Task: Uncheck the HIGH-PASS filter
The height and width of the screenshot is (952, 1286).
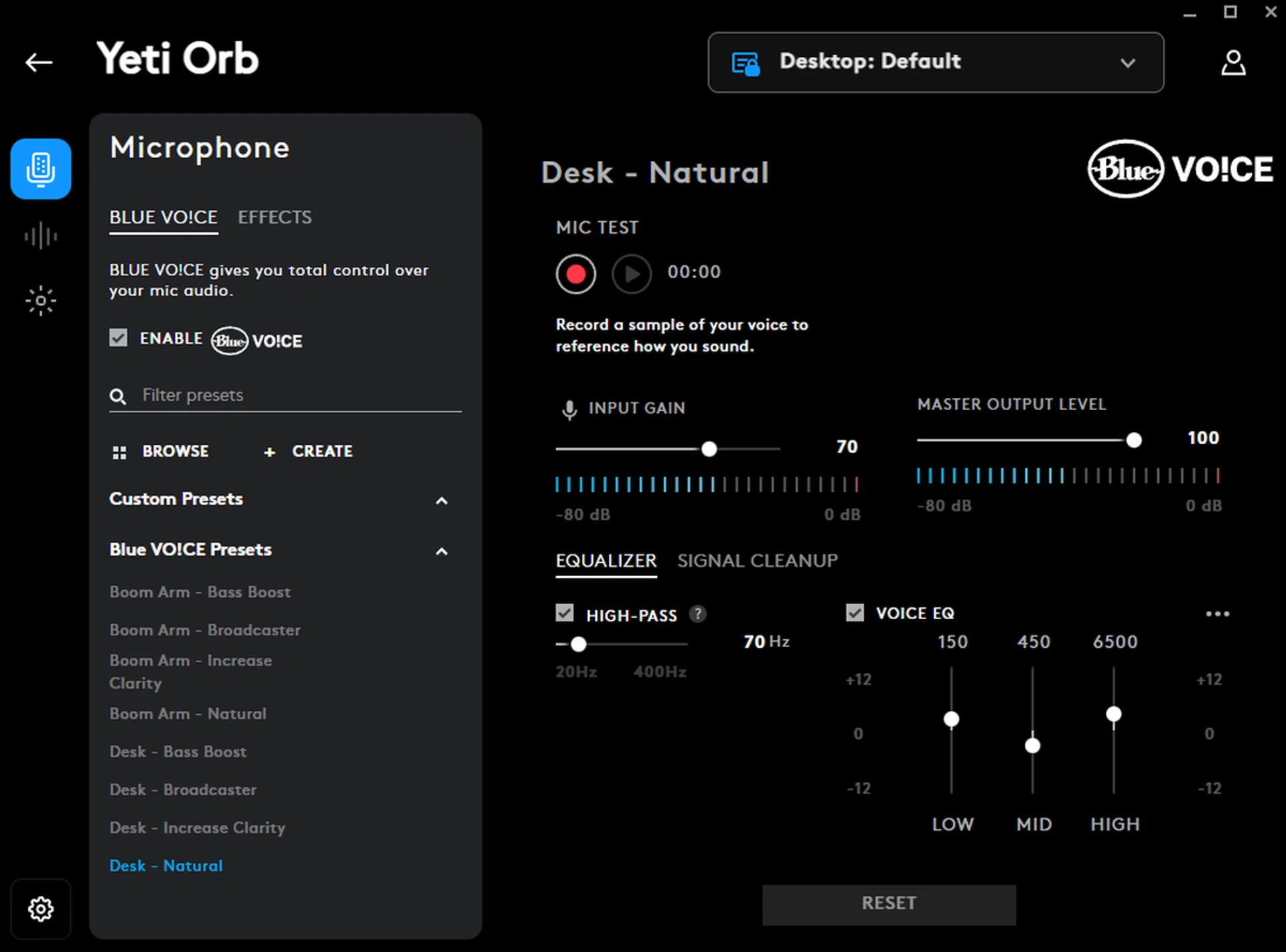Action: pyautogui.click(x=565, y=613)
